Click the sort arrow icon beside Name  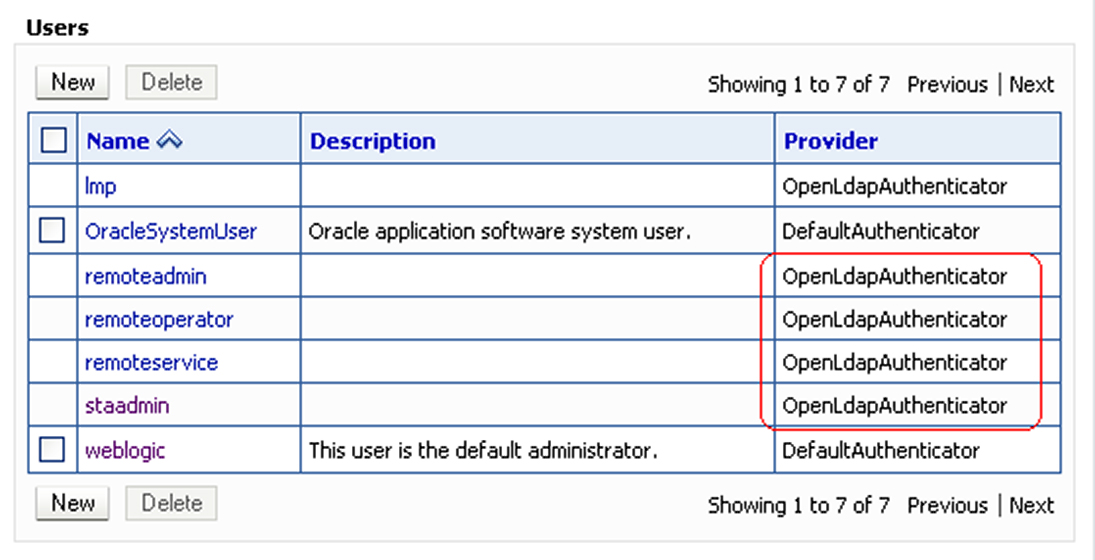click(x=170, y=141)
